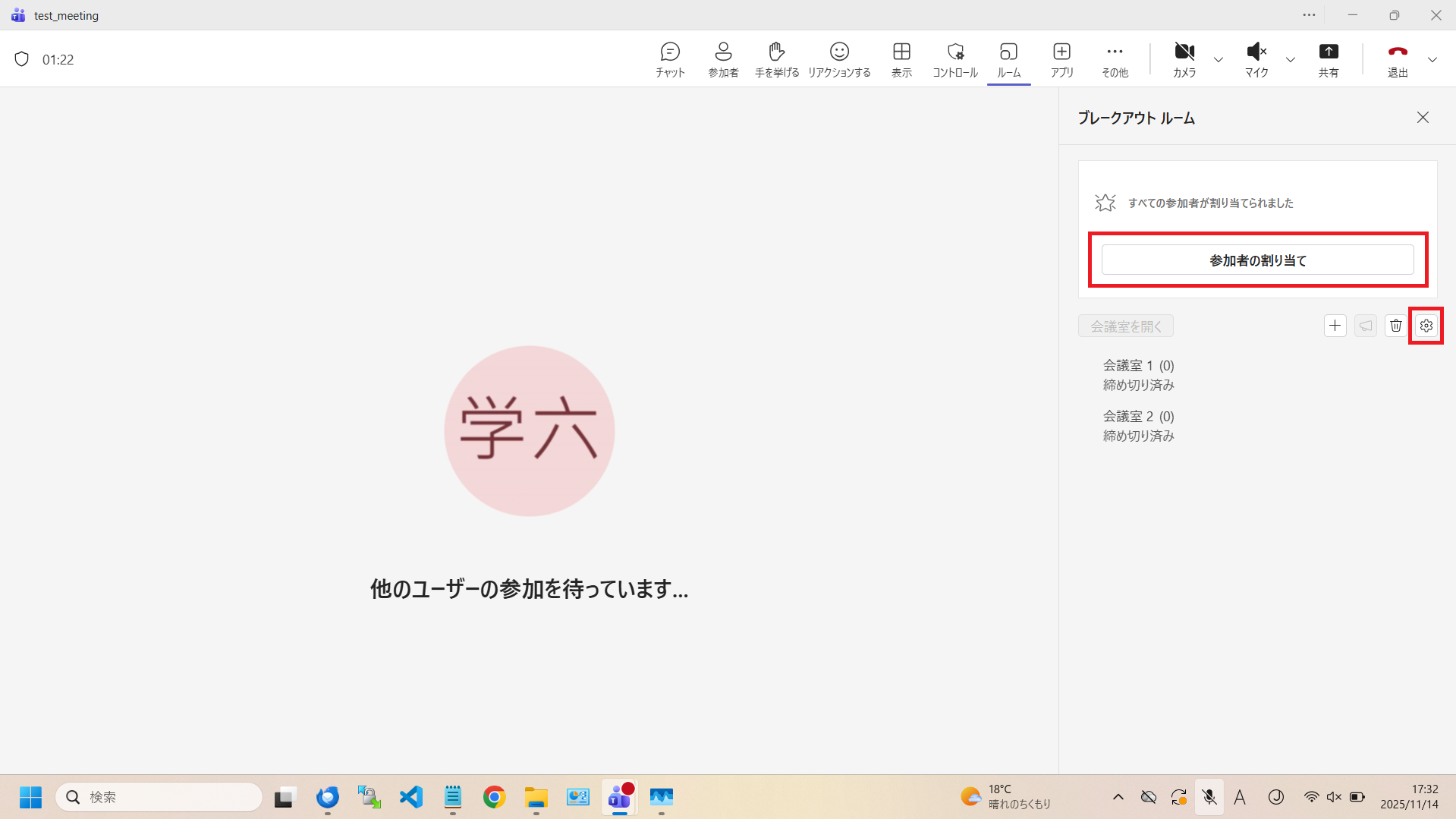Image resolution: width=1456 pixels, height=819 pixels.
Task: Delete breakout rooms with trash icon
Action: click(1395, 326)
